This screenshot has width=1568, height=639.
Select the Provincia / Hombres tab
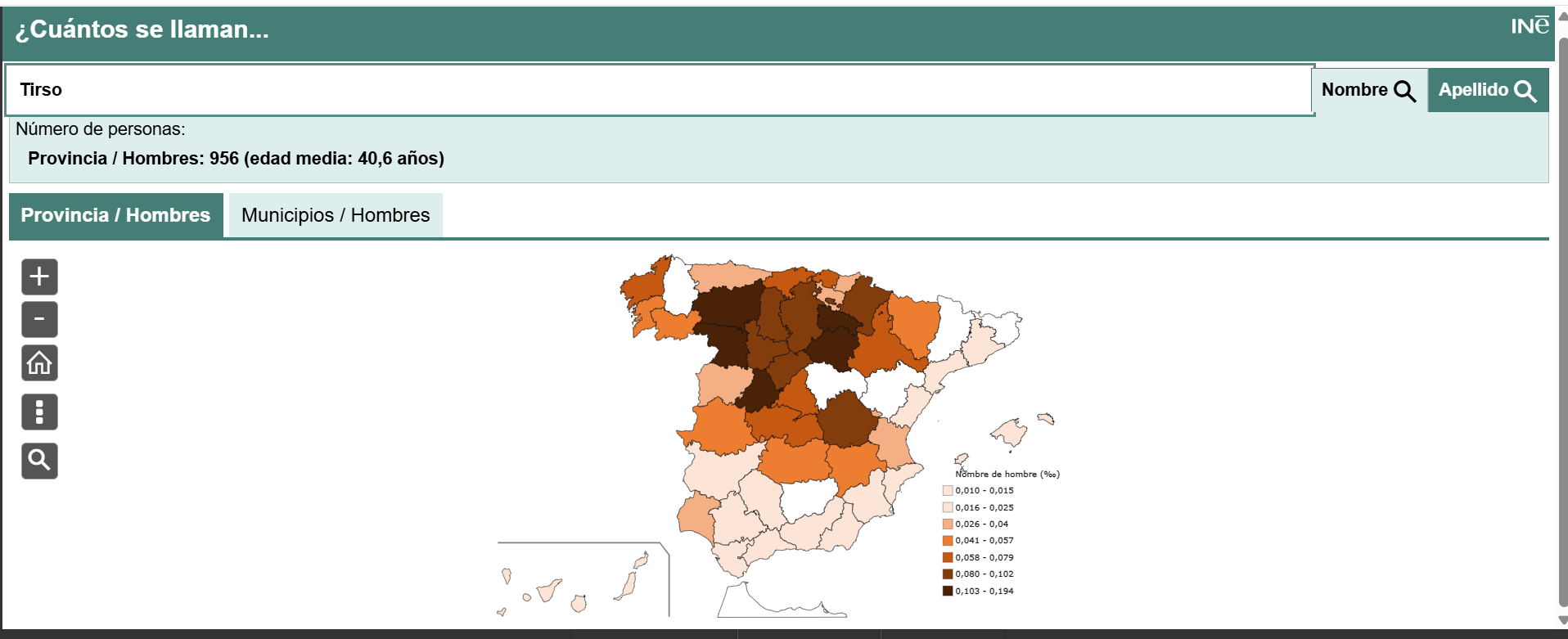tap(115, 215)
